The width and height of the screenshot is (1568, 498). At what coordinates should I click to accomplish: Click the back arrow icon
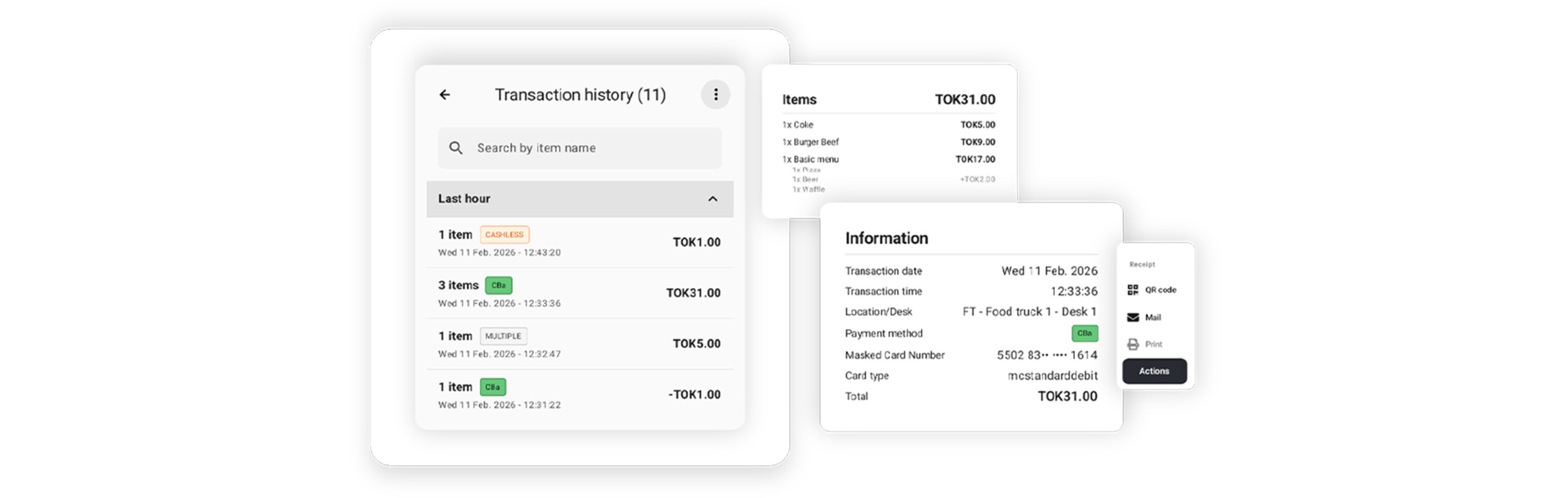[444, 94]
